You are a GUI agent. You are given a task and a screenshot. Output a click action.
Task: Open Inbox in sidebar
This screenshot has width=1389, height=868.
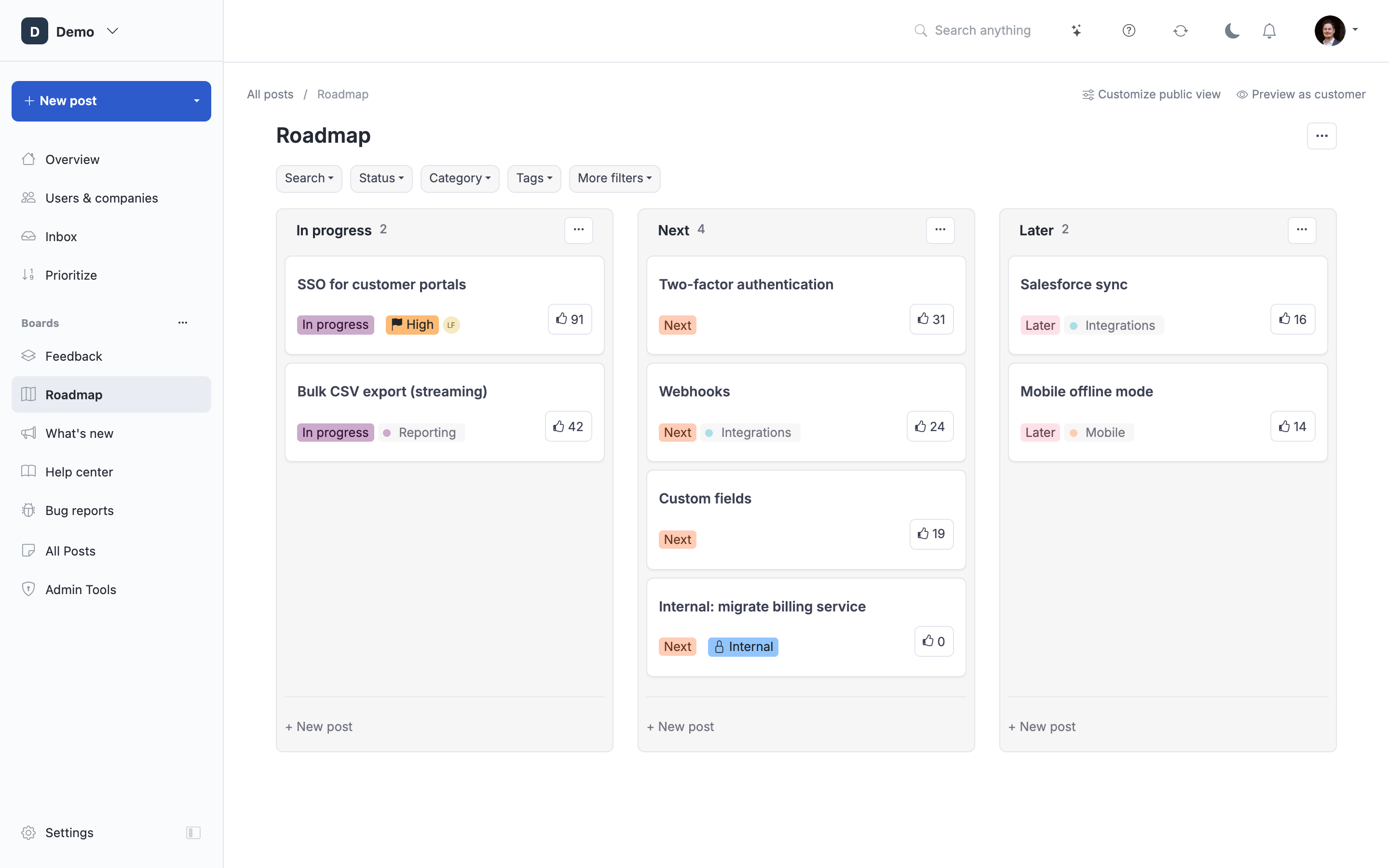(x=111, y=236)
